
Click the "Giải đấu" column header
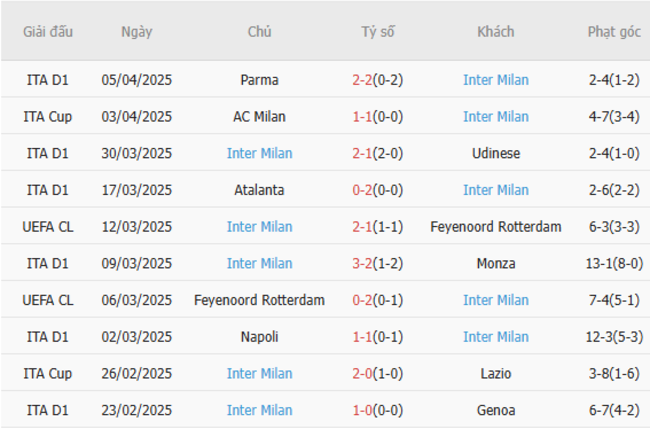coord(48,32)
